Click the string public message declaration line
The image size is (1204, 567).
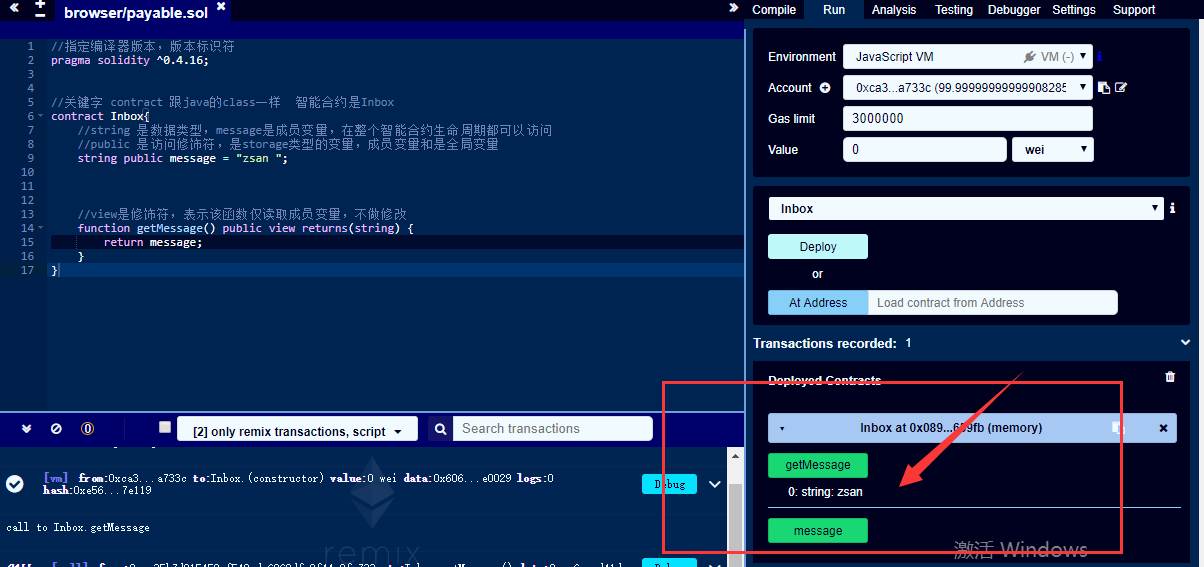tap(182, 159)
